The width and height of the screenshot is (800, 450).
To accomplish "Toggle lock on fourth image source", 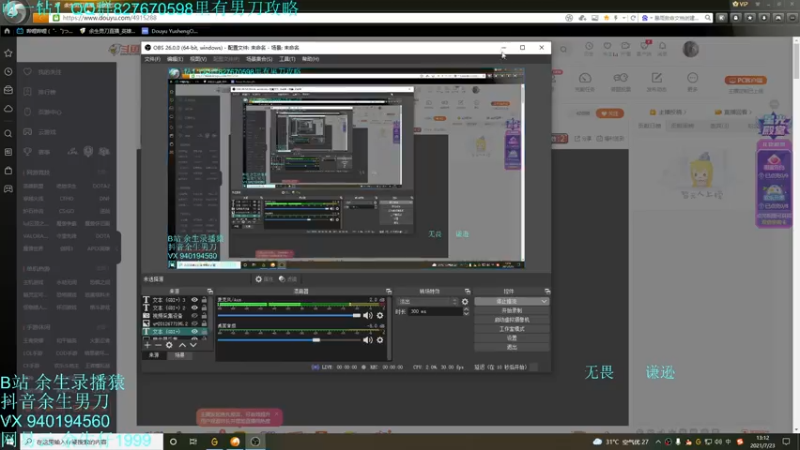I will point(204,323).
